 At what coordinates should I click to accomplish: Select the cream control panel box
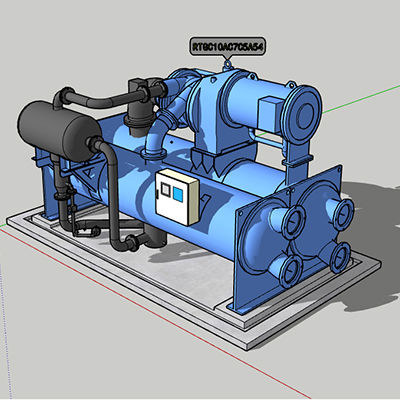pos(177,197)
